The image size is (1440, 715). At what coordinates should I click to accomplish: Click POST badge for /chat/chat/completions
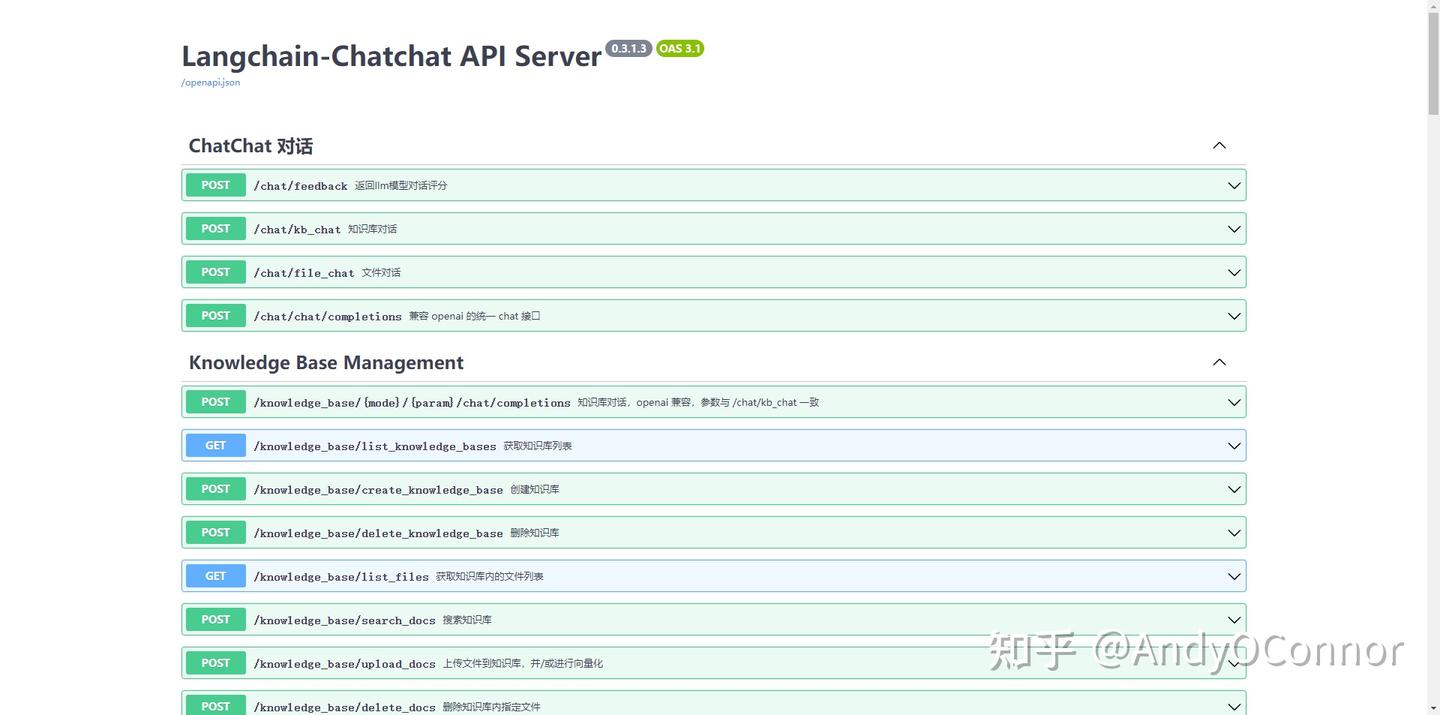point(216,316)
